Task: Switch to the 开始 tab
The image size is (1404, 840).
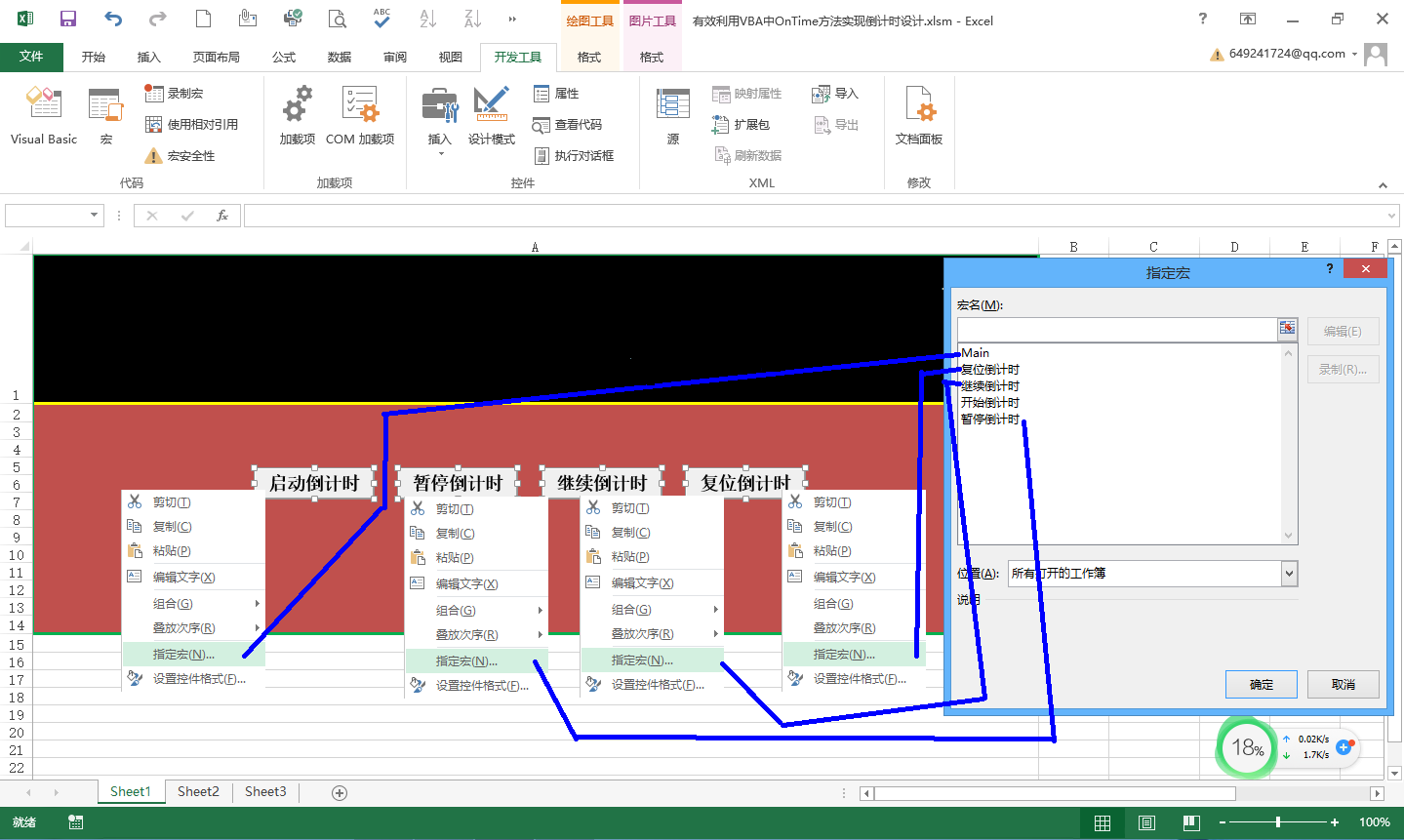Action: [94, 58]
